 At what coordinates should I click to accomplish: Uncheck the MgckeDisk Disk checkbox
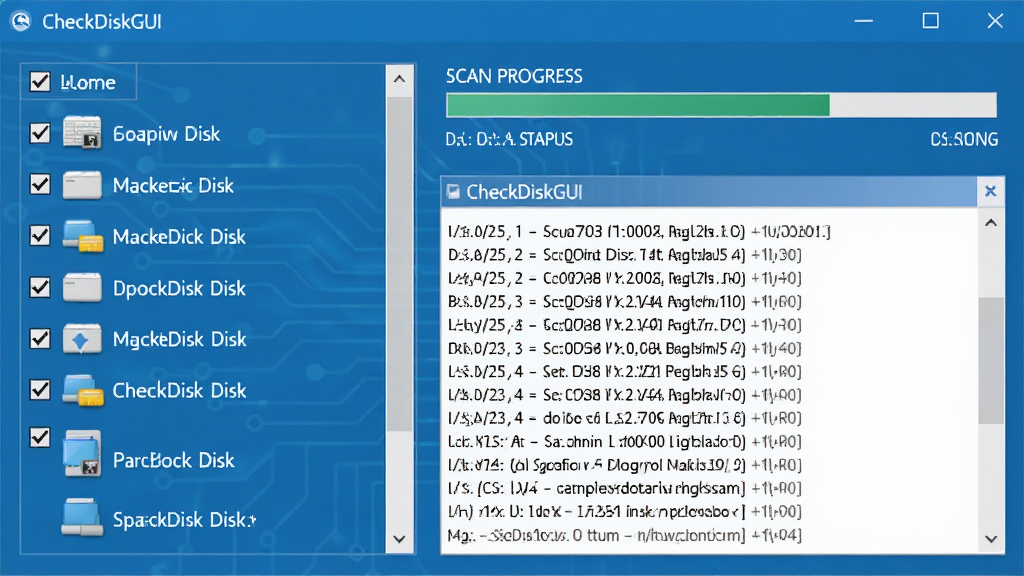pyautogui.click(x=40, y=338)
